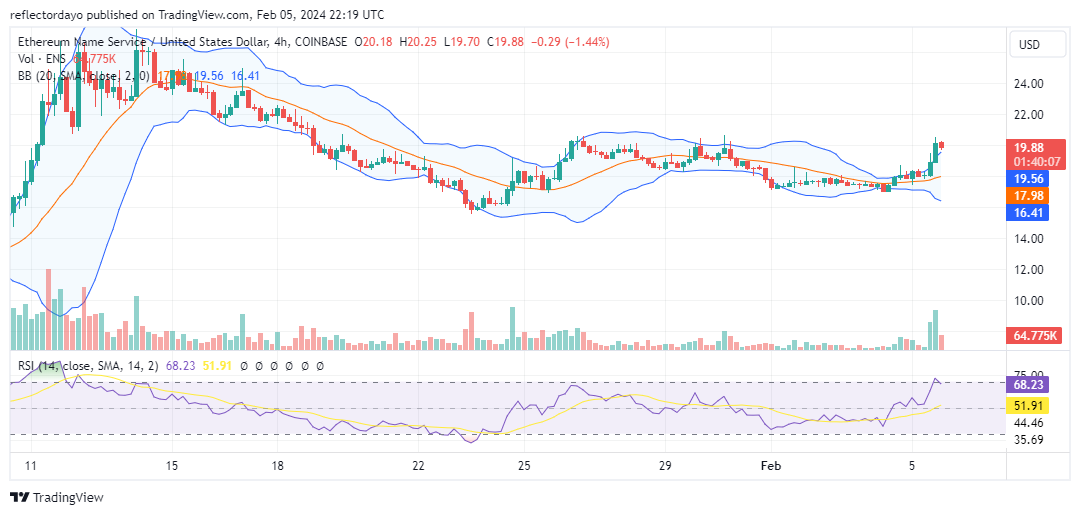Click the Vol · ENS indicator legend
The width and height of the screenshot is (1080, 515).
click(x=43, y=59)
